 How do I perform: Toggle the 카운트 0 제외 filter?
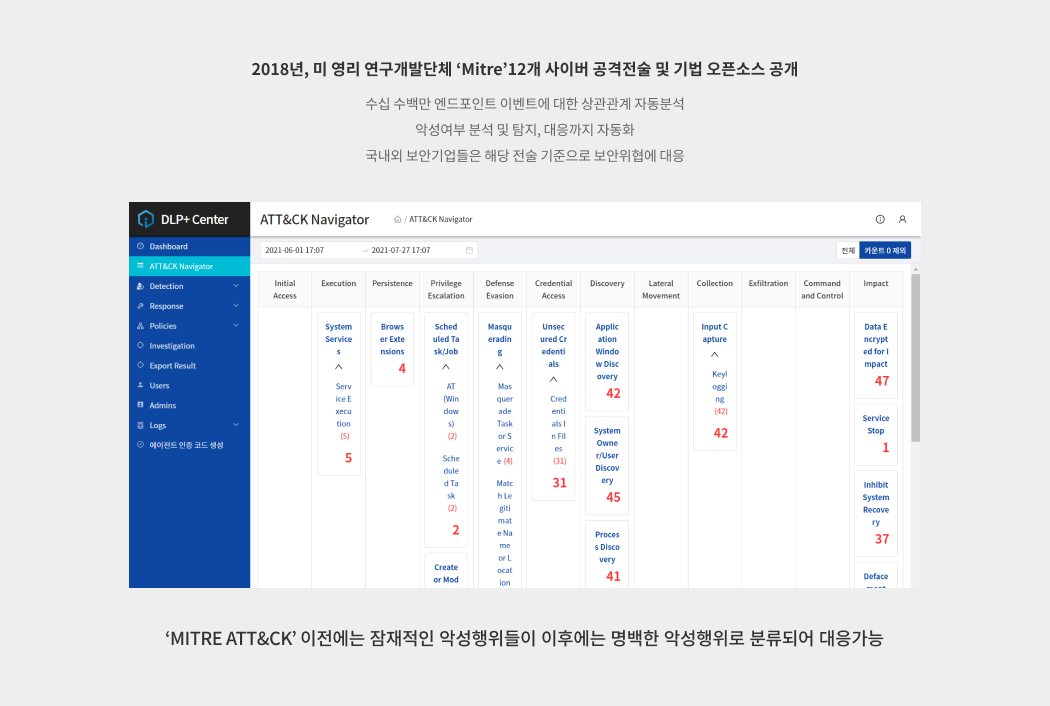point(885,250)
